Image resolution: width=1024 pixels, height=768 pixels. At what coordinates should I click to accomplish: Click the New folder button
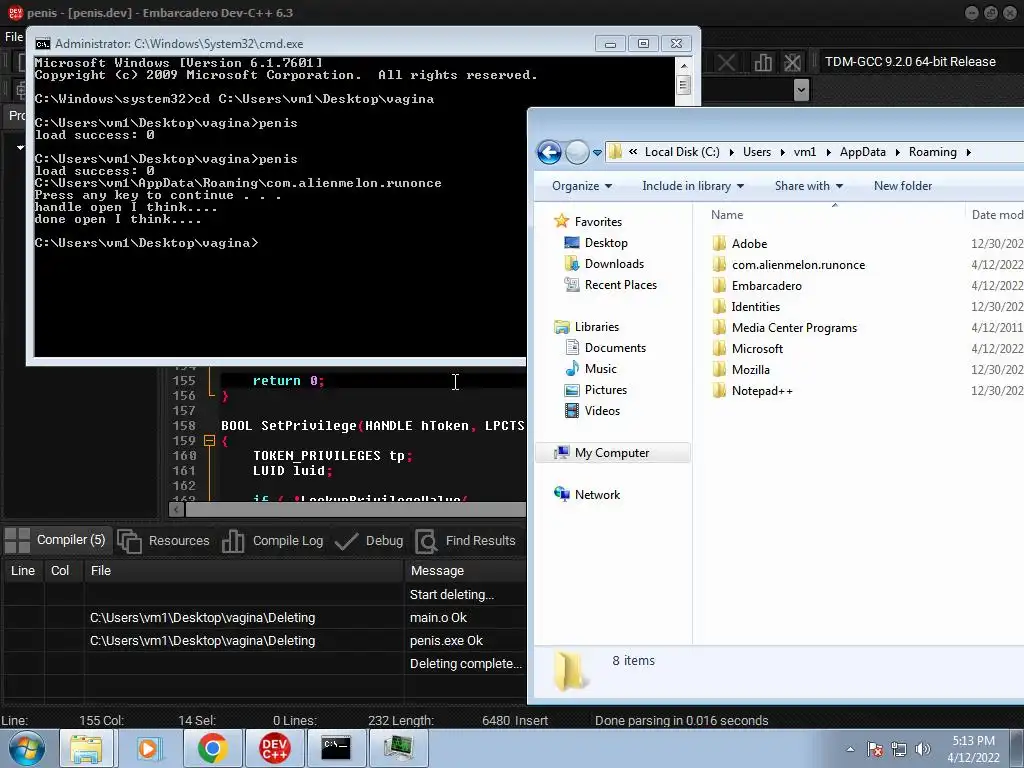pos(903,186)
